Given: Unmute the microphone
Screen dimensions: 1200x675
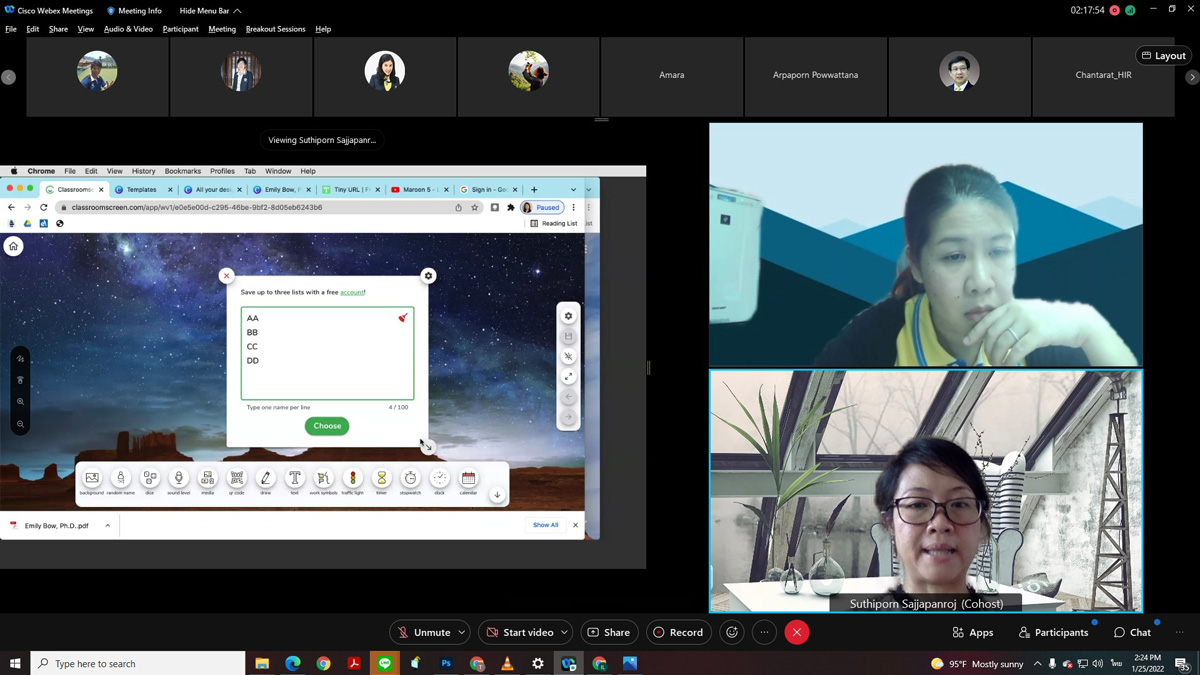Looking at the screenshot, I should 423,632.
